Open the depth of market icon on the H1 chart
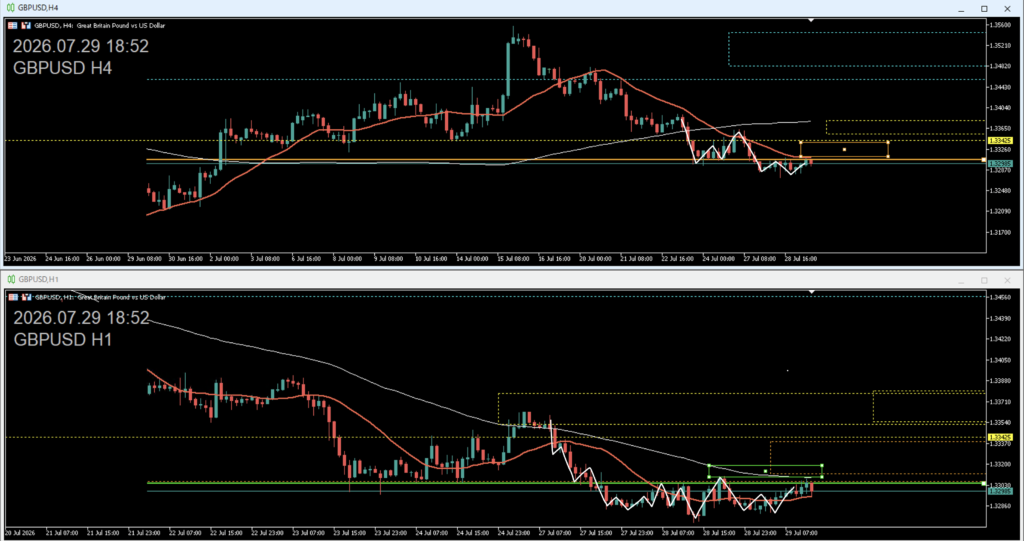Image resolution: width=1024 pixels, height=541 pixels. [26, 297]
